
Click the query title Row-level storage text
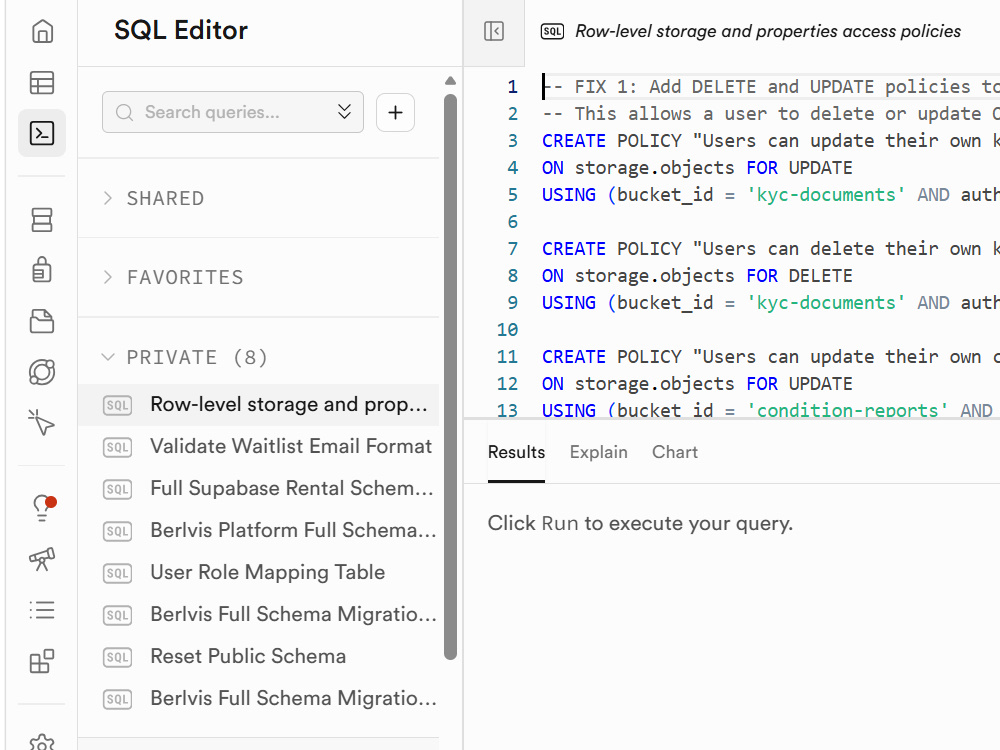tap(767, 31)
